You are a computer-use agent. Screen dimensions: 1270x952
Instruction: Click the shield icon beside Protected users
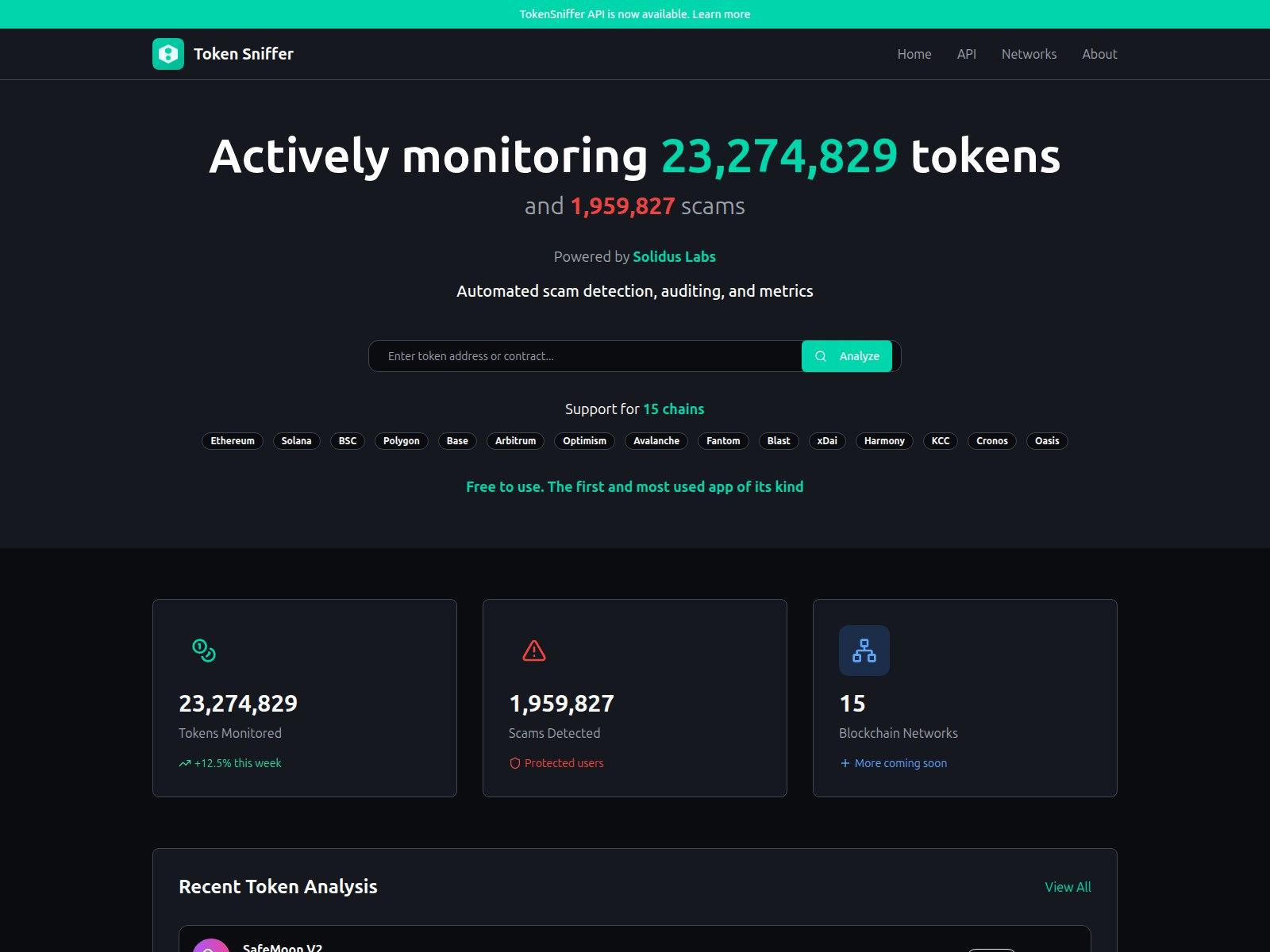515,763
